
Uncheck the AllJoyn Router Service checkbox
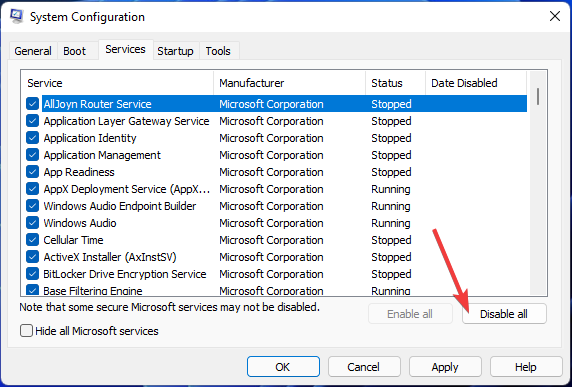pos(32,104)
